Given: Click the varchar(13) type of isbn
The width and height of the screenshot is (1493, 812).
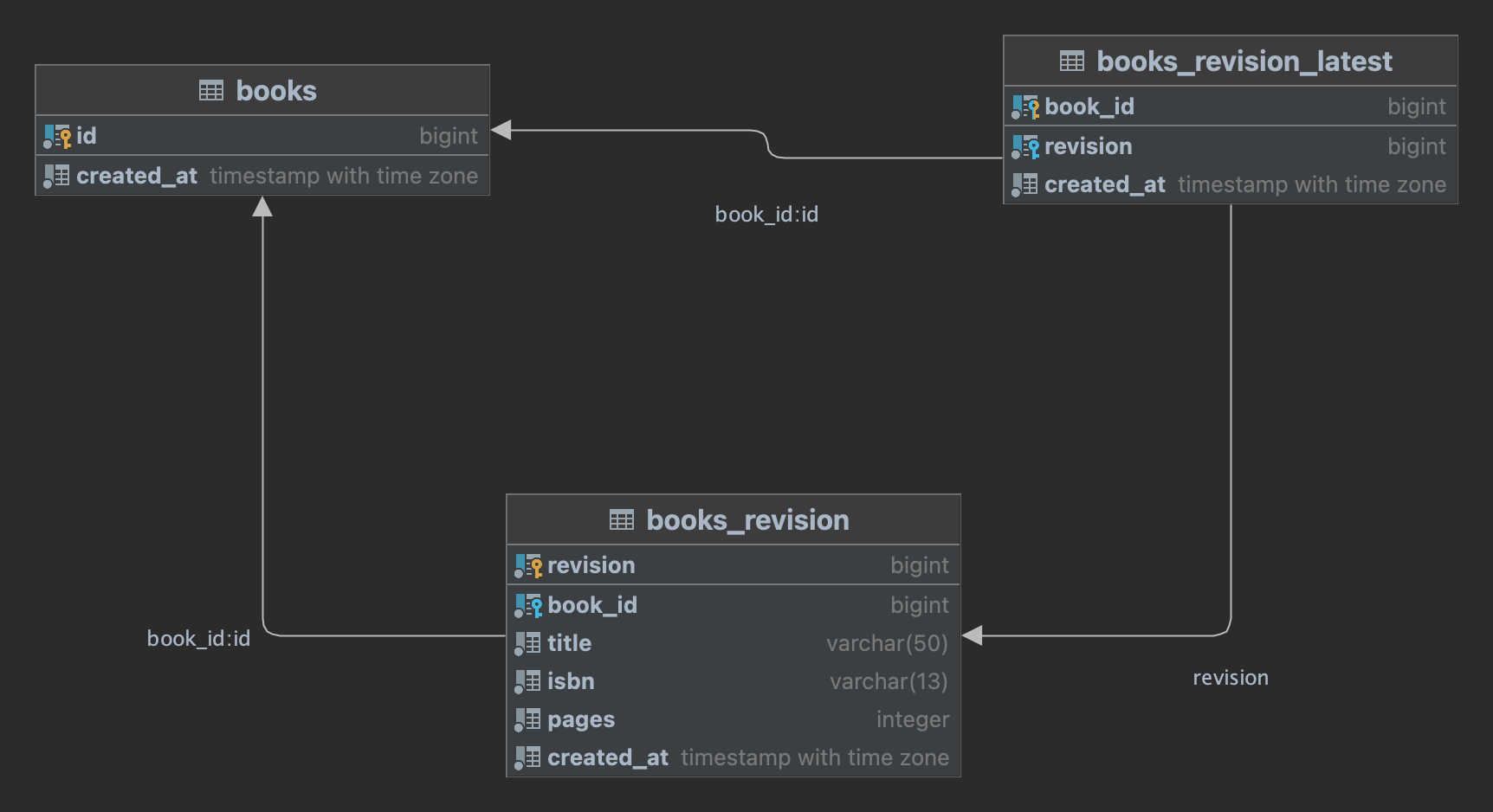Looking at the screenshot, I should [889, 682].
